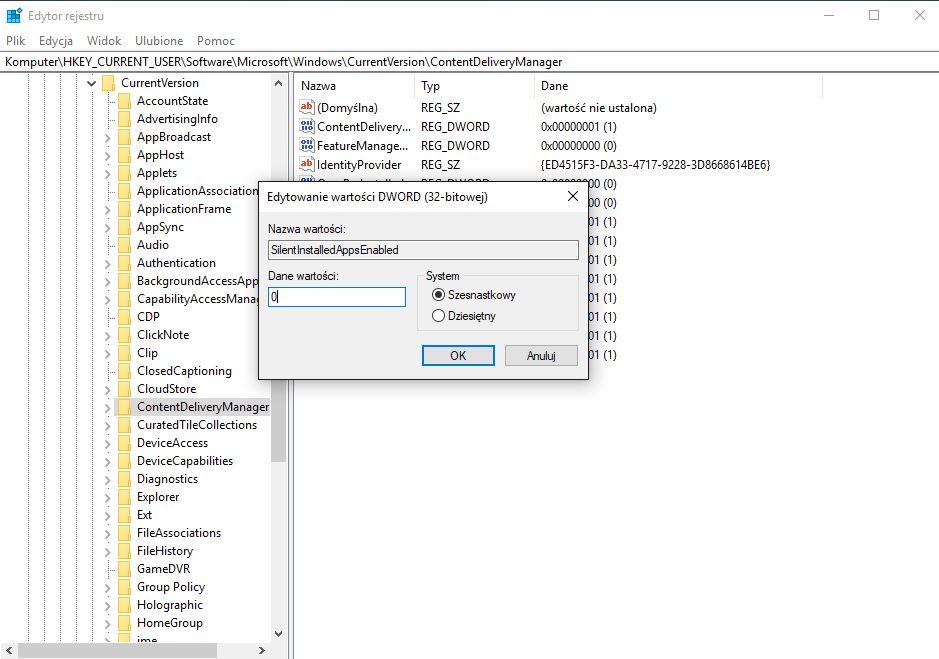Click the Registry Editor app icon in title bar

pos(14,16)
